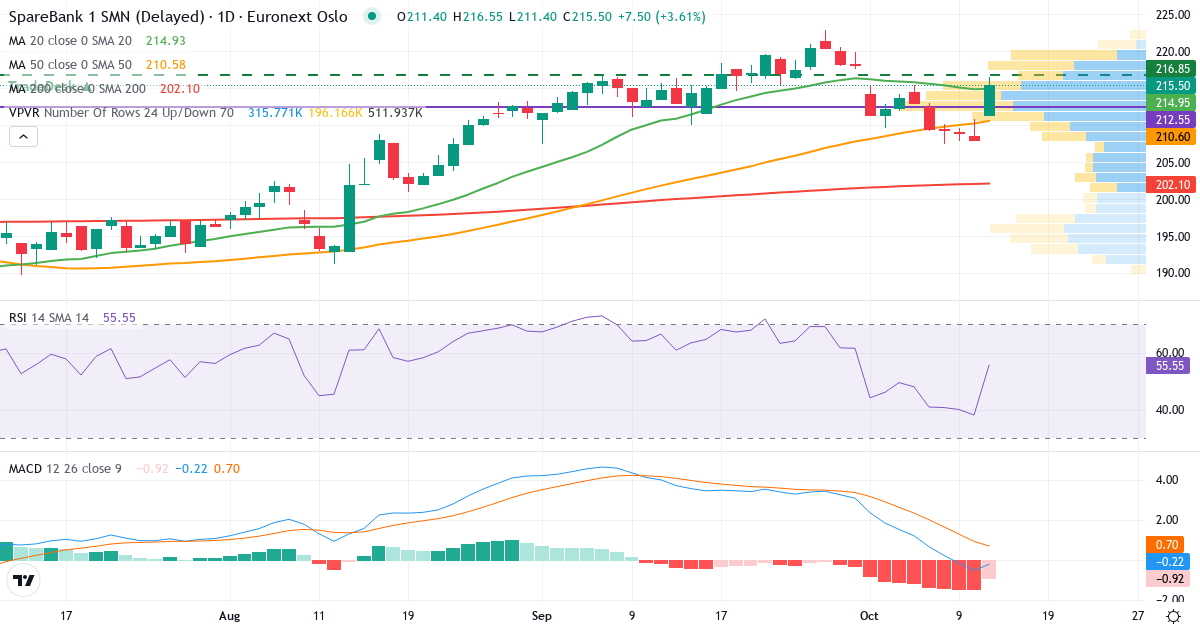Select the MA 50 indicator legend
The width and height of the screenshot is (1200, 630).
point(70,65)
